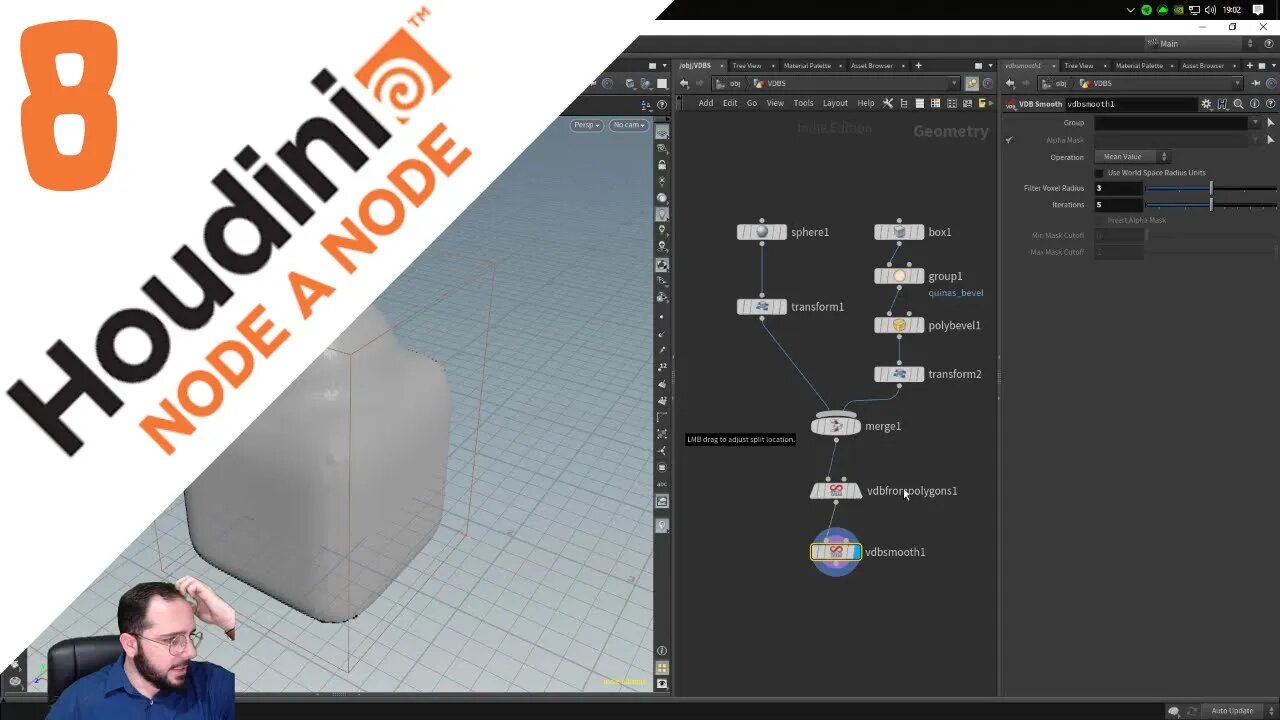The width and height of the screenshot is (1280, 720).
Task: Click the Iterations value field
Action: coord(1118,204)
